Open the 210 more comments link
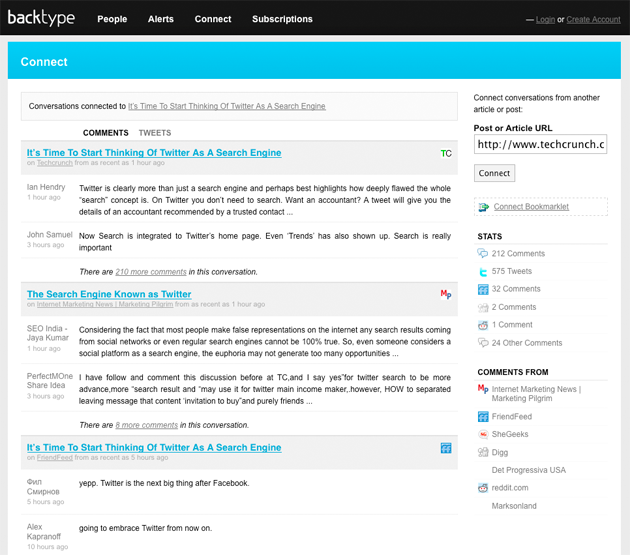The image size is (630, 555). 151,272
